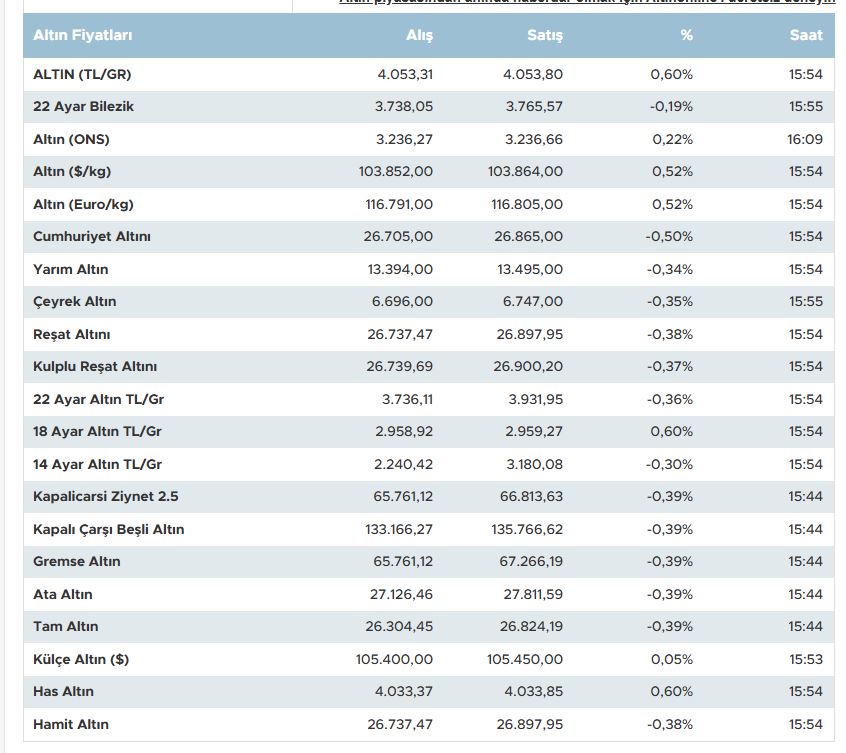Open Kapalicarsi Ziynet 2.5 row
The height and width of the screenshot is (753, 846).
429,497
